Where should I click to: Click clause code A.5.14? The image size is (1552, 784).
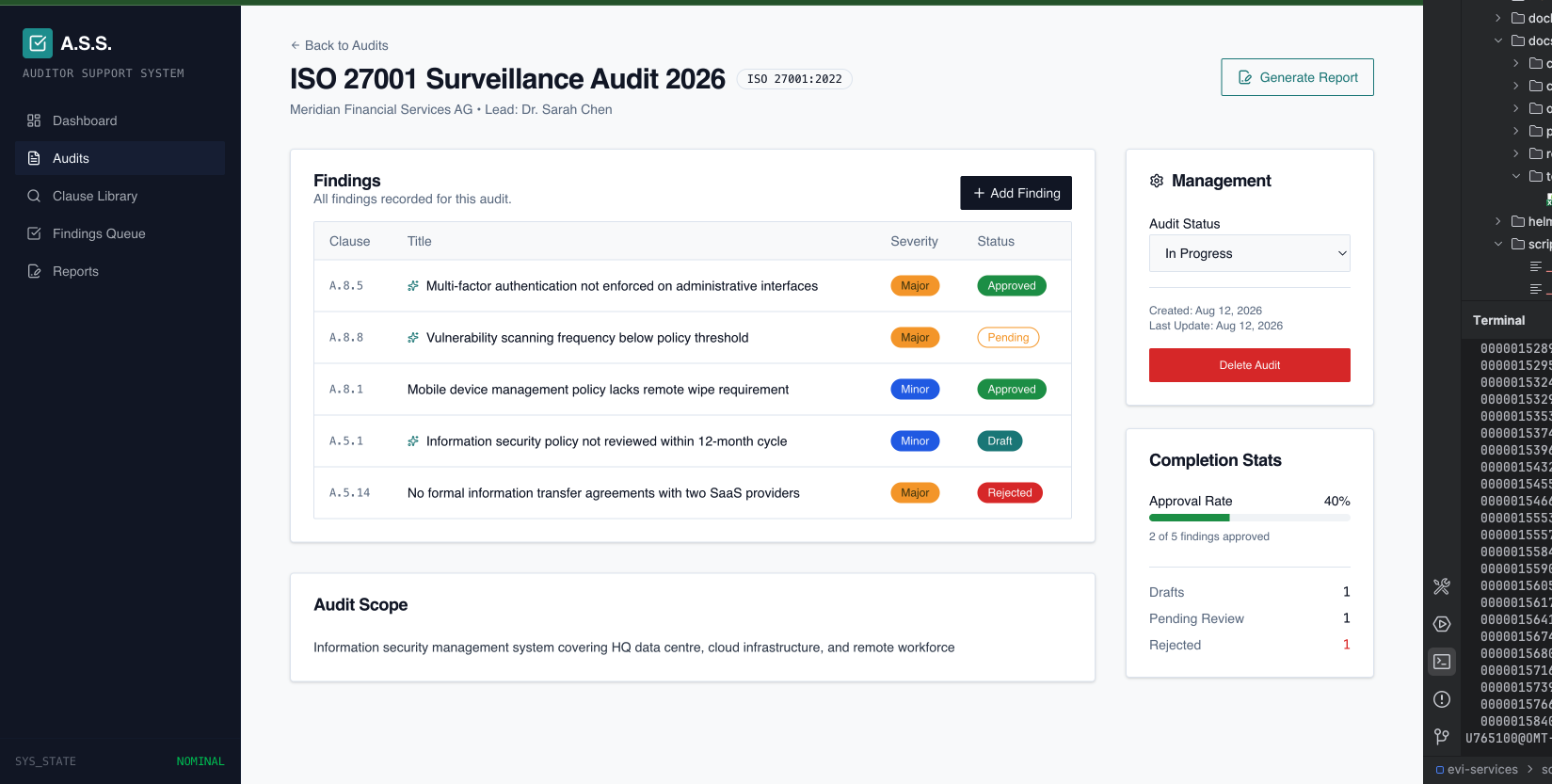pyautogui.click(x=350, y=493)
